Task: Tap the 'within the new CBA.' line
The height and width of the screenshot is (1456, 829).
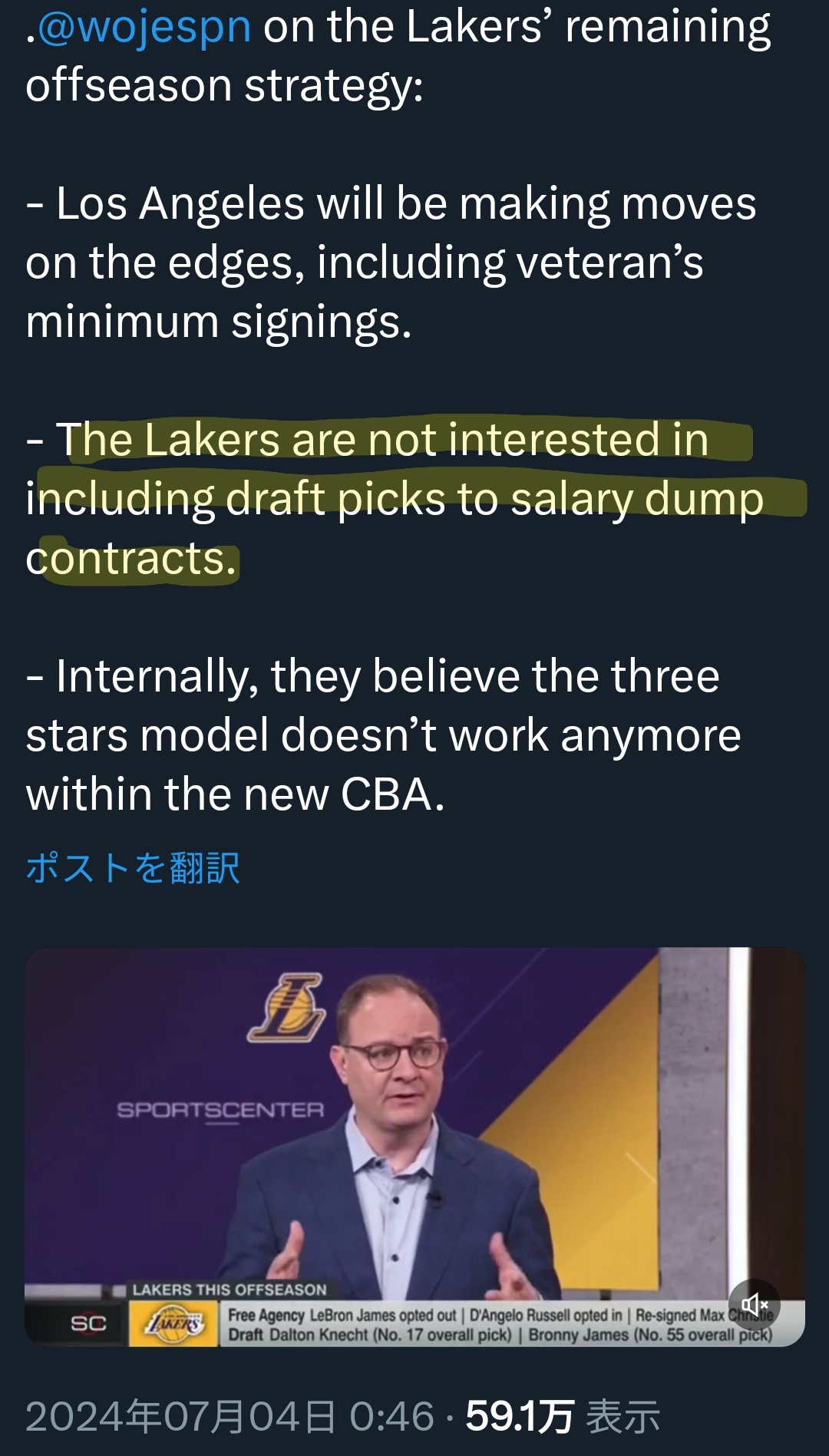Action: coord(235,794)
